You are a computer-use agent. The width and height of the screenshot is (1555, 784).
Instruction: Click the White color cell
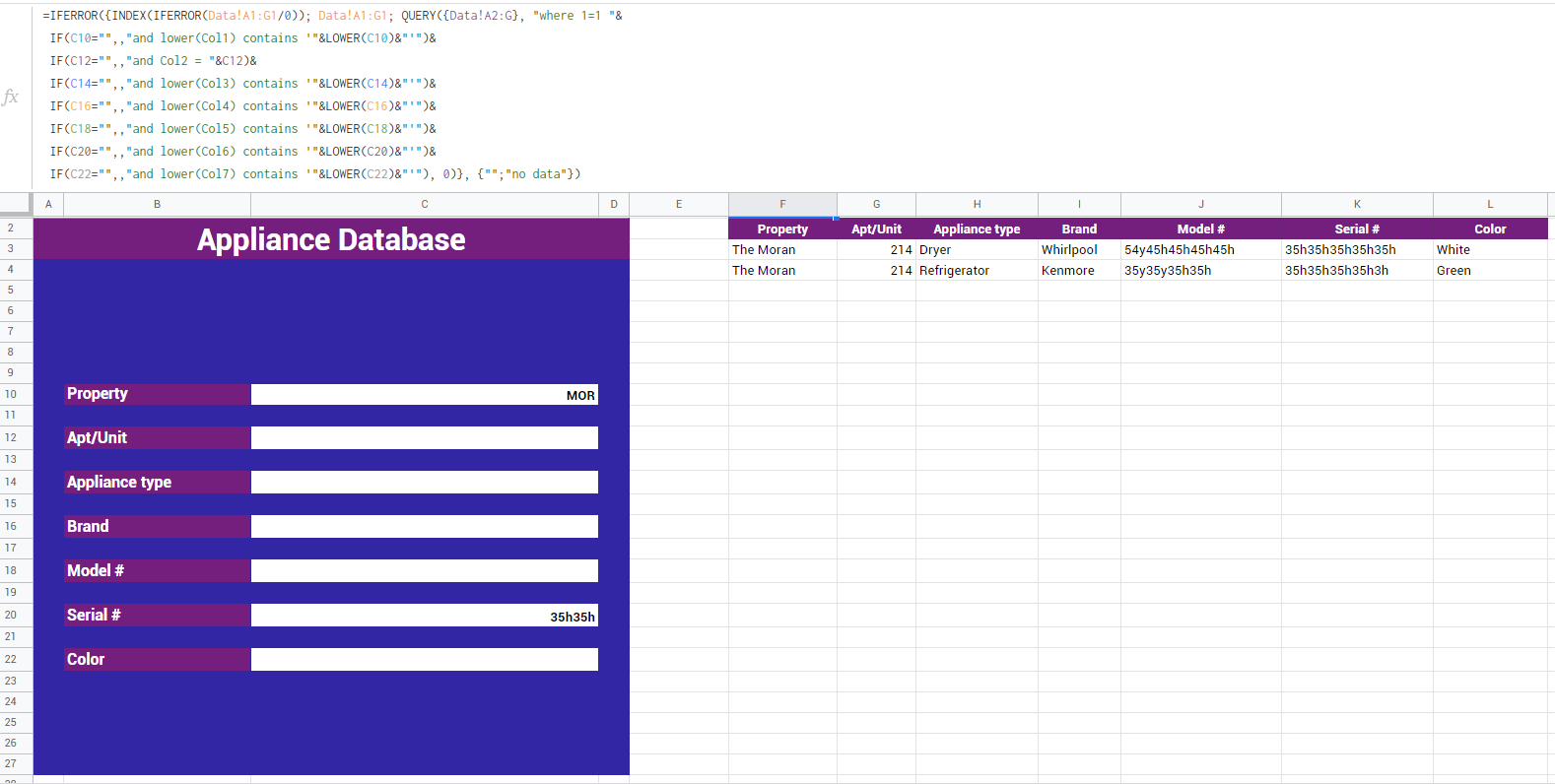point(1490,249)
